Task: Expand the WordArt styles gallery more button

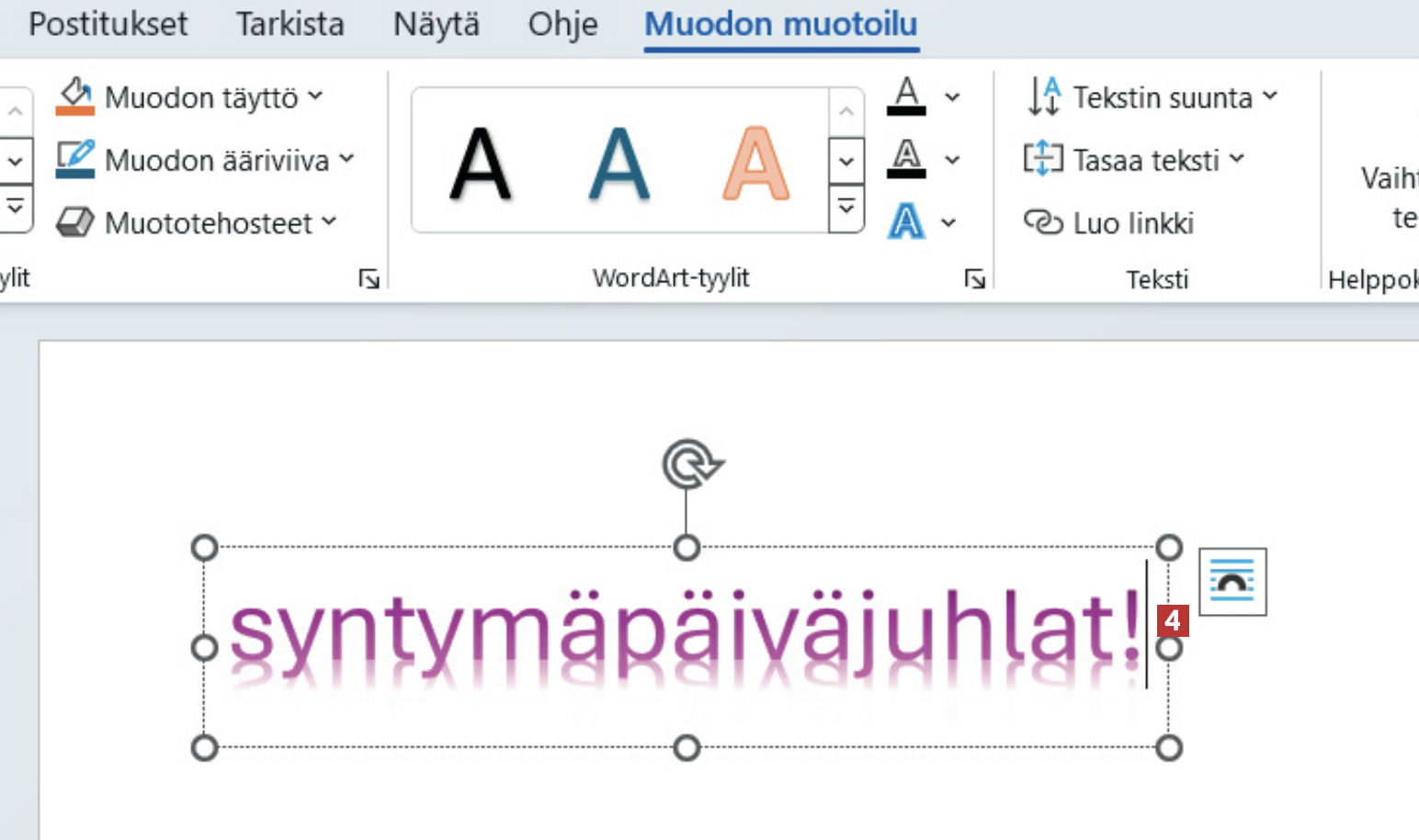Action: 846,208
